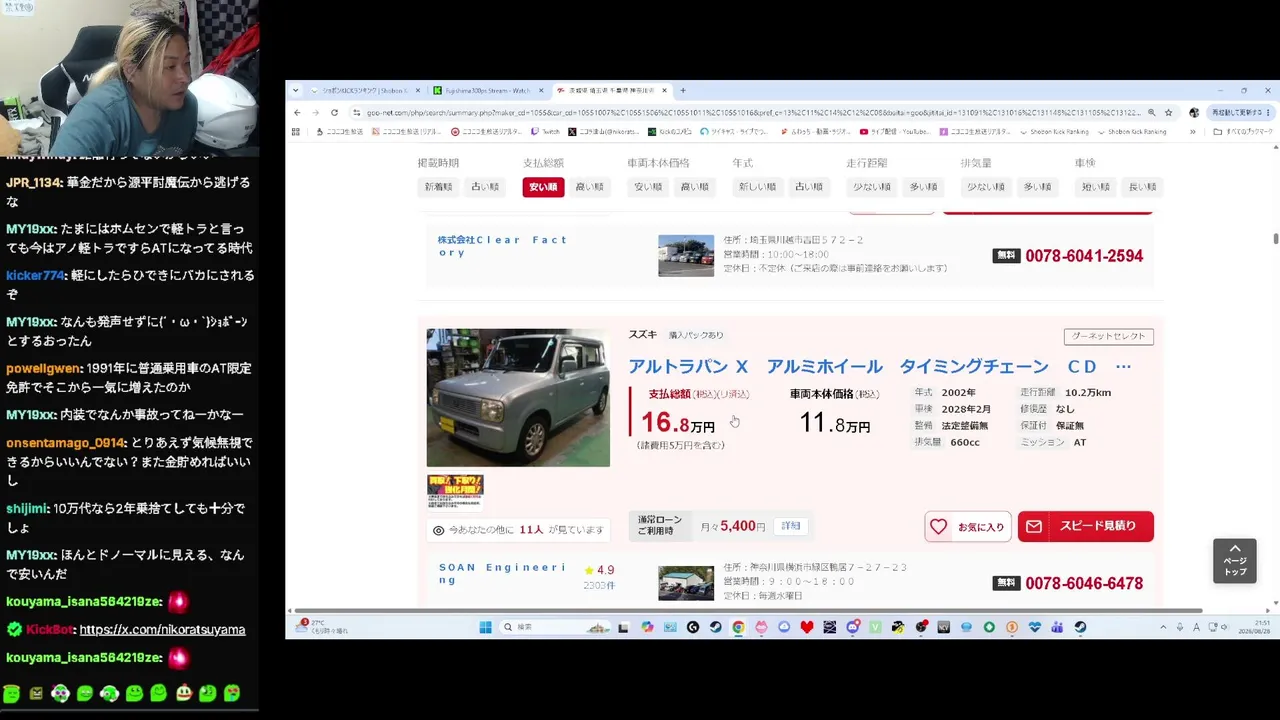Sort by 少ない順 under 走行距離
This screenshot has height=720, width=1280.
[872, 187]
